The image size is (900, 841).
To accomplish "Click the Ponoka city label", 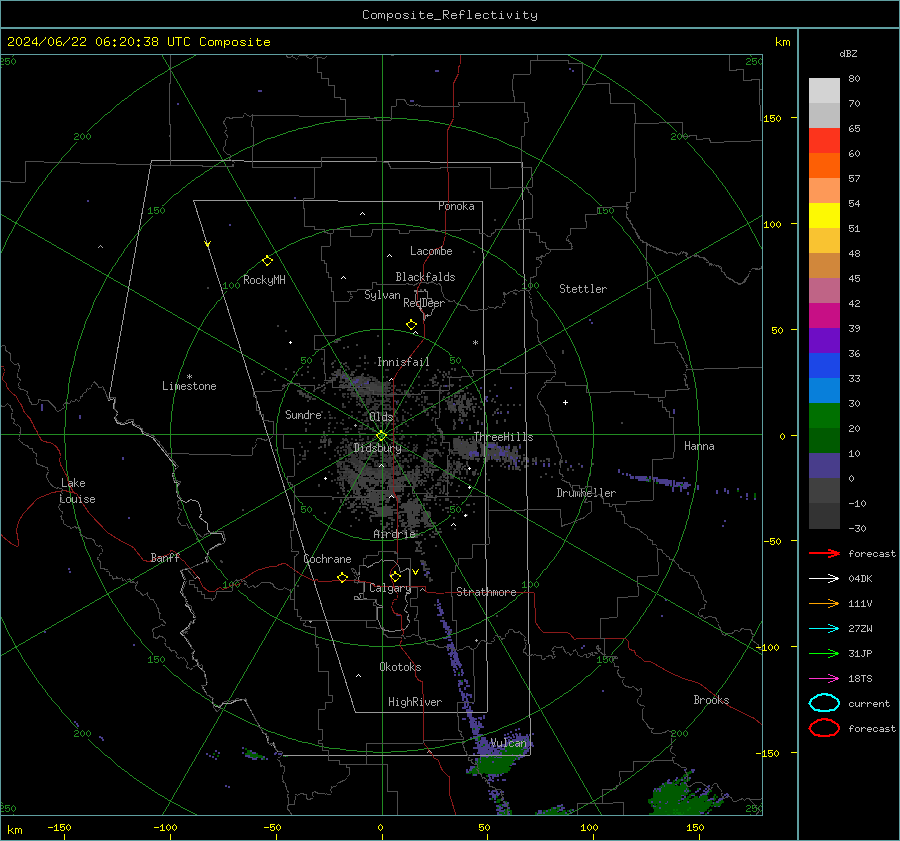I will [456, 206].
